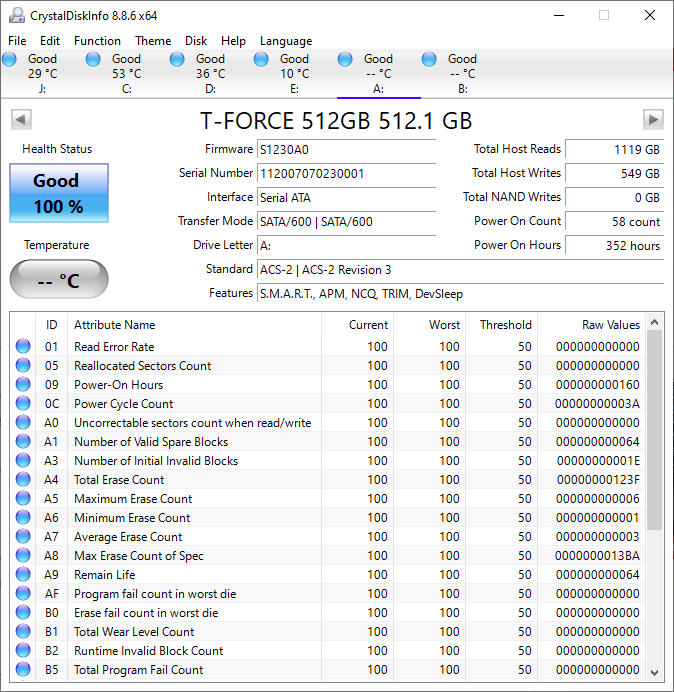Select disk D: at 36 °C

pyautogui.click(x=211, y=73)
